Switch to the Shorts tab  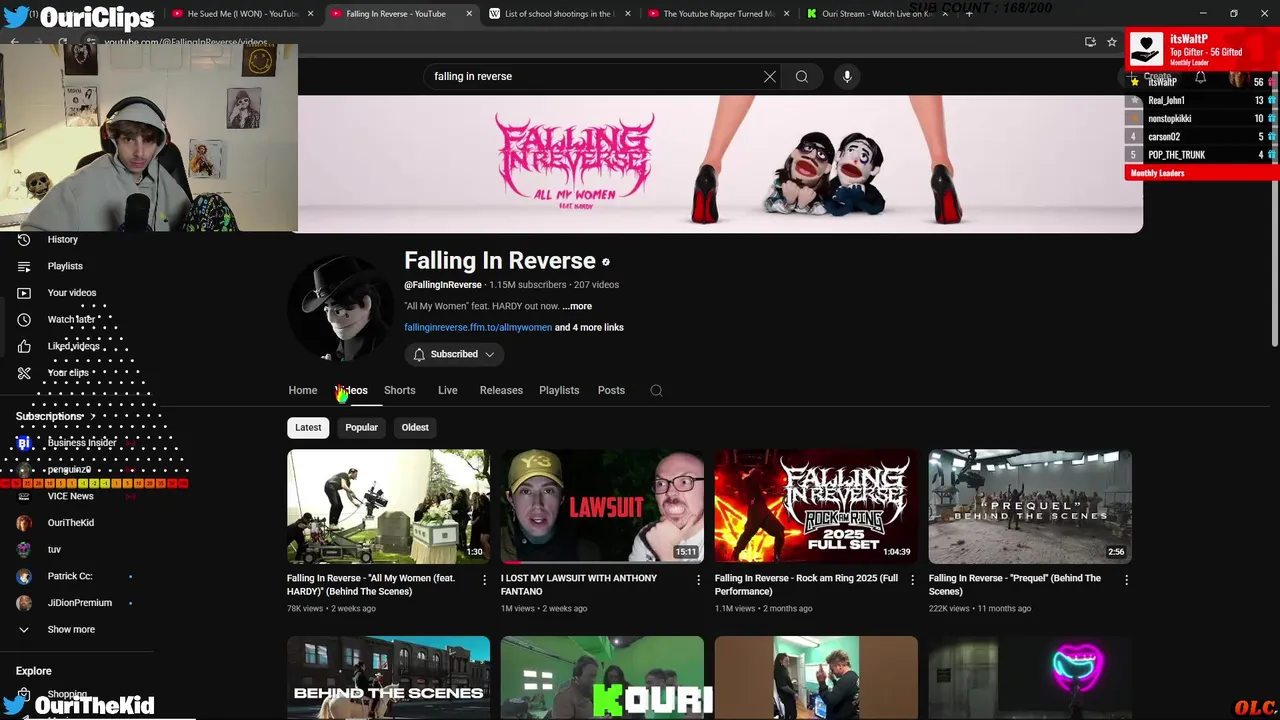click(400, 390)
